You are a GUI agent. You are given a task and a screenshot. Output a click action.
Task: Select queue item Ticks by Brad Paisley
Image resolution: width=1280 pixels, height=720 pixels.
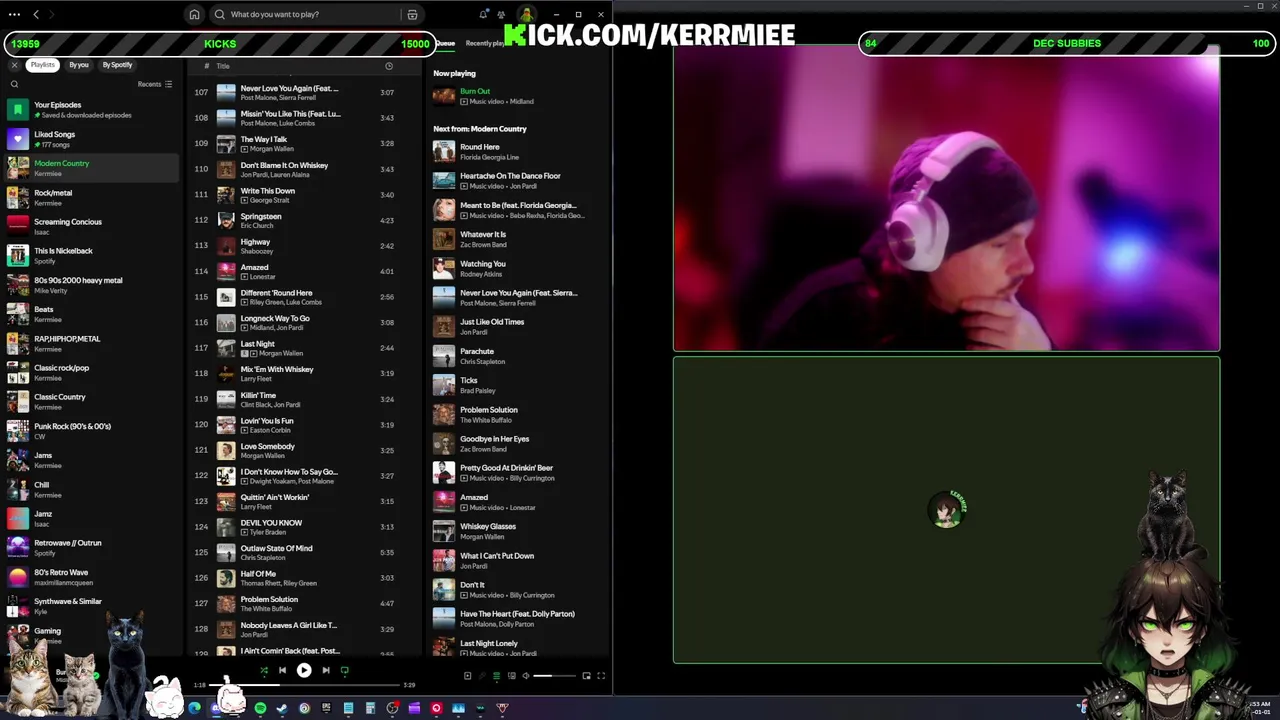pos(520,385)
